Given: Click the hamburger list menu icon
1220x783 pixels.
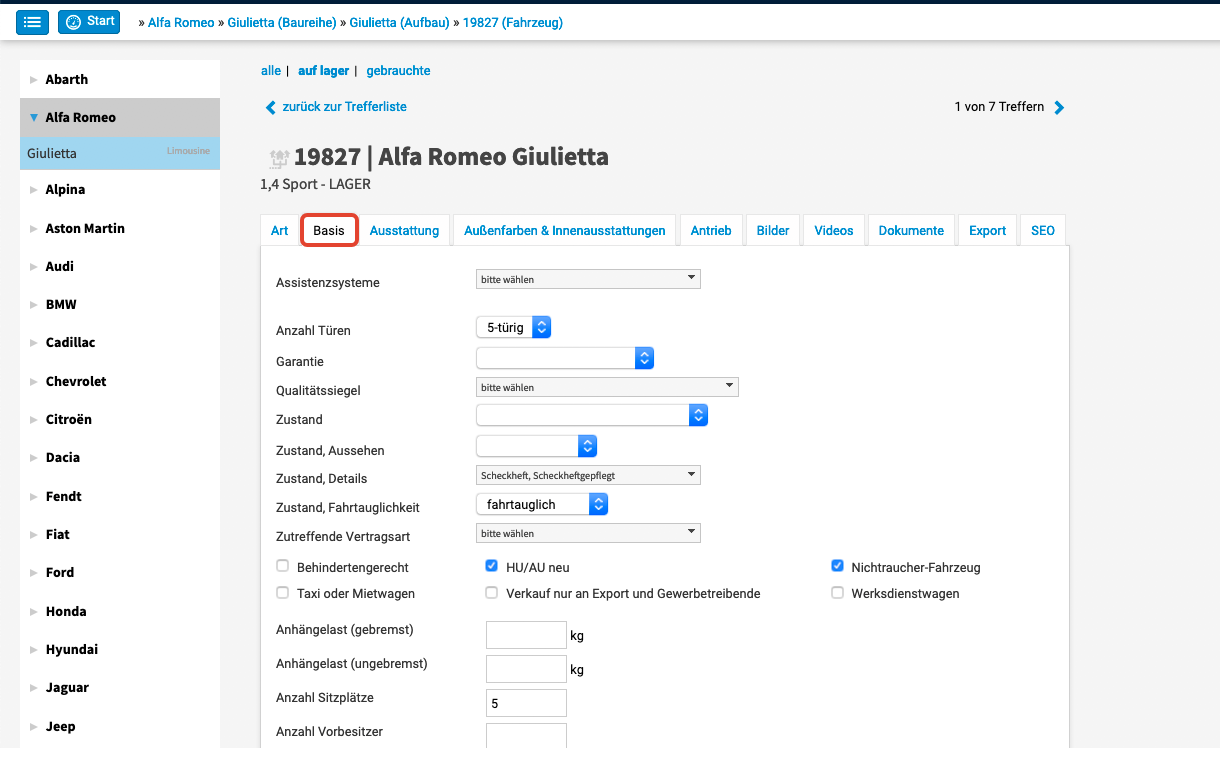Looking at the screenshot, I should click(32, 22).
